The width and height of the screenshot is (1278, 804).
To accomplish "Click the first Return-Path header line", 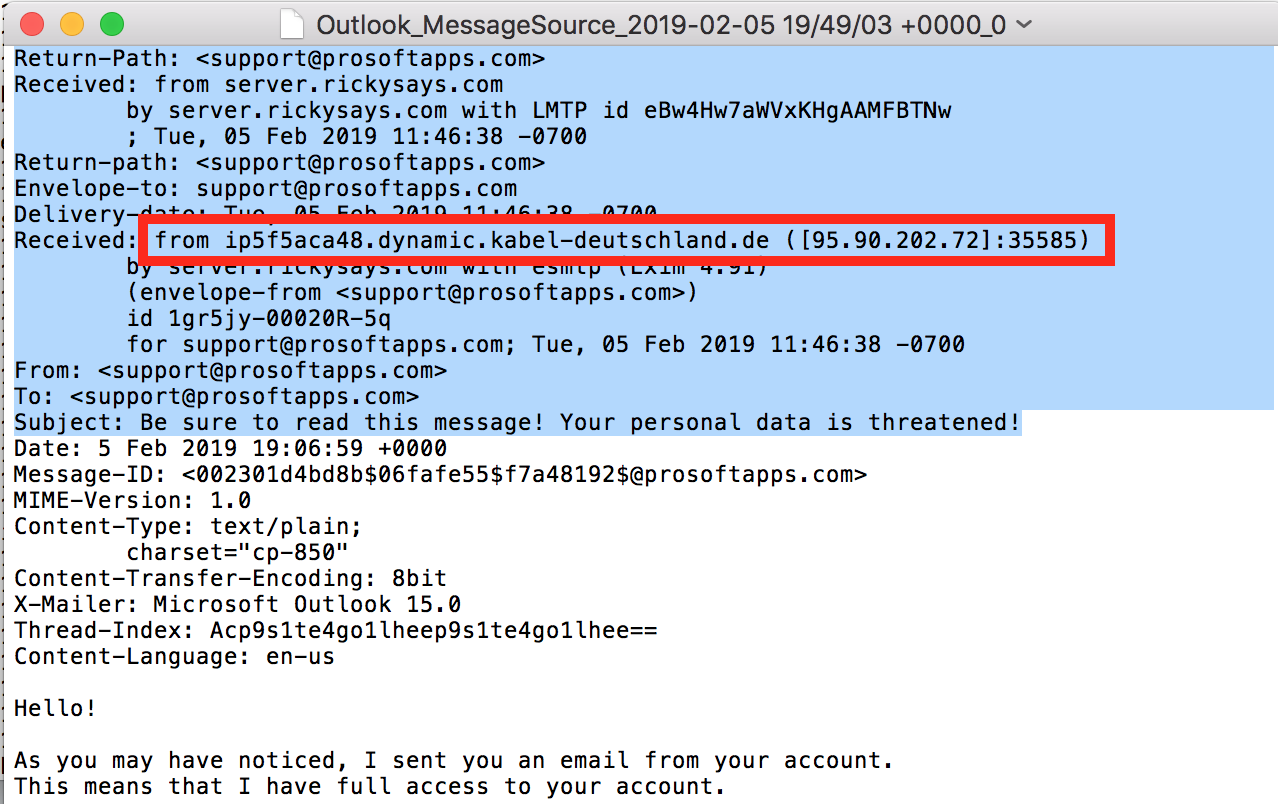I will (279, 58).
